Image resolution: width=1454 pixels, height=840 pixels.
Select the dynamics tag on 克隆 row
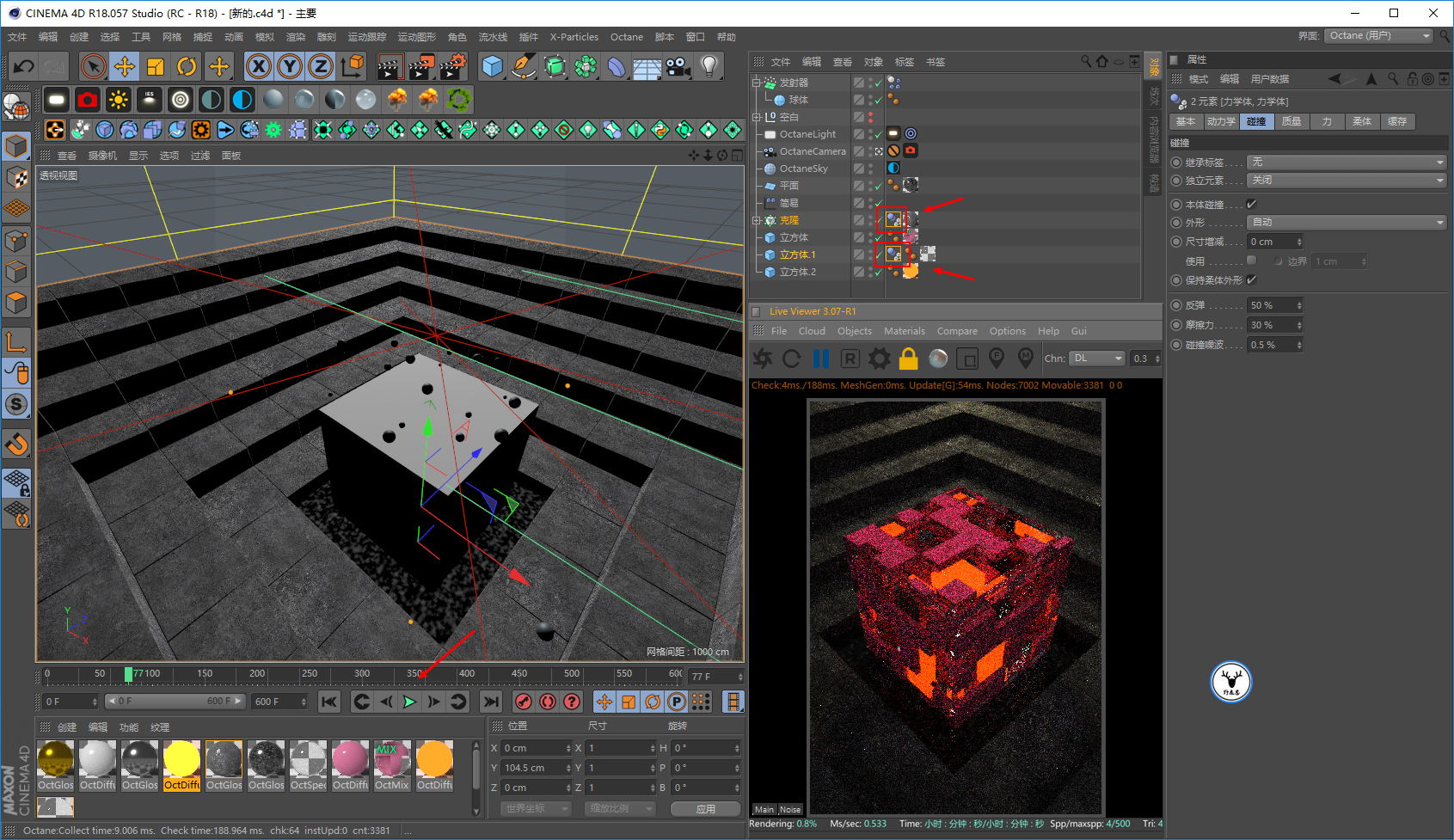click(x=894, y=219)
